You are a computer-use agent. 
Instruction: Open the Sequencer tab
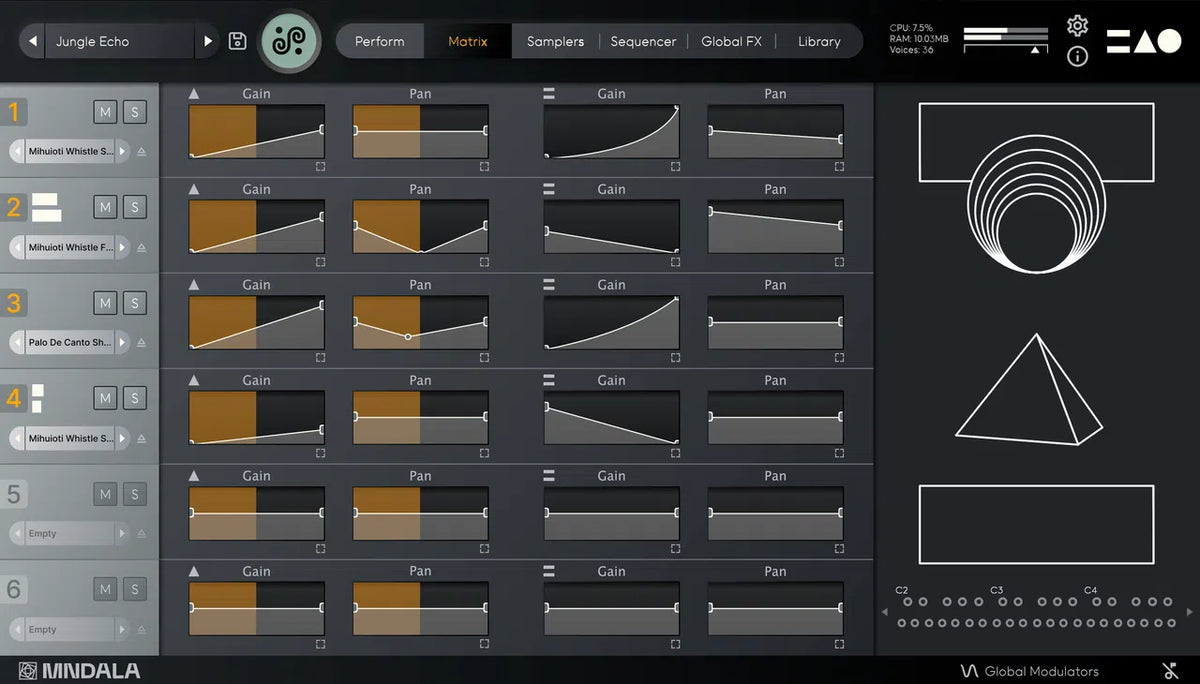[643, 41]
